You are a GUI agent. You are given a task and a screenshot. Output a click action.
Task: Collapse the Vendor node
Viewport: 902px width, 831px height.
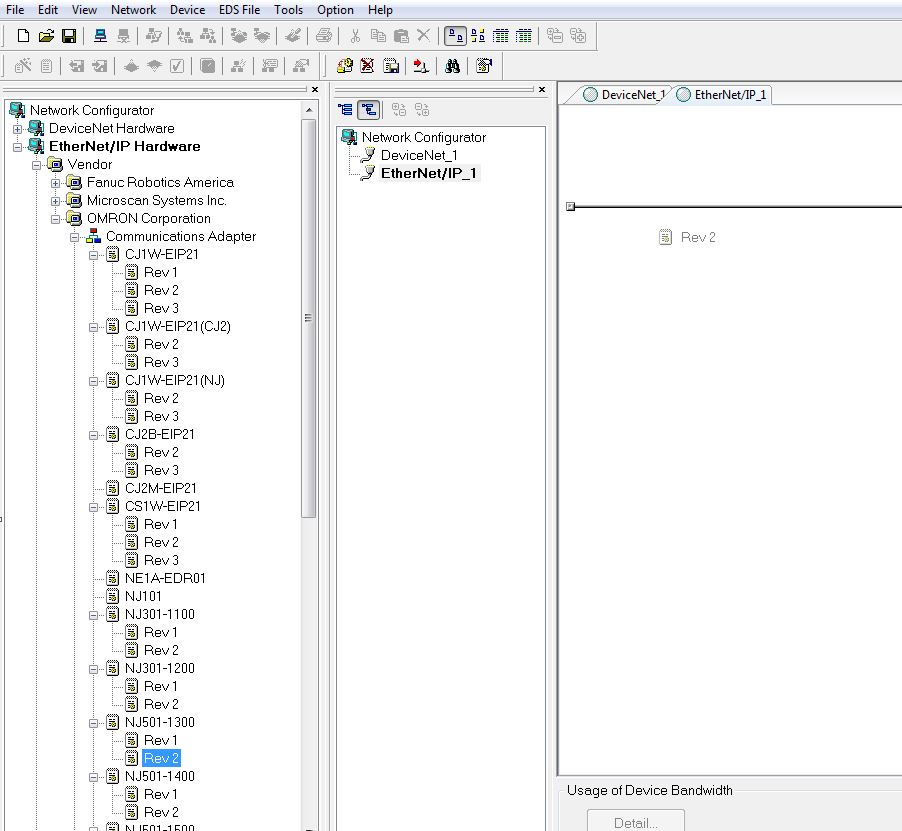[x=36, y=165]
